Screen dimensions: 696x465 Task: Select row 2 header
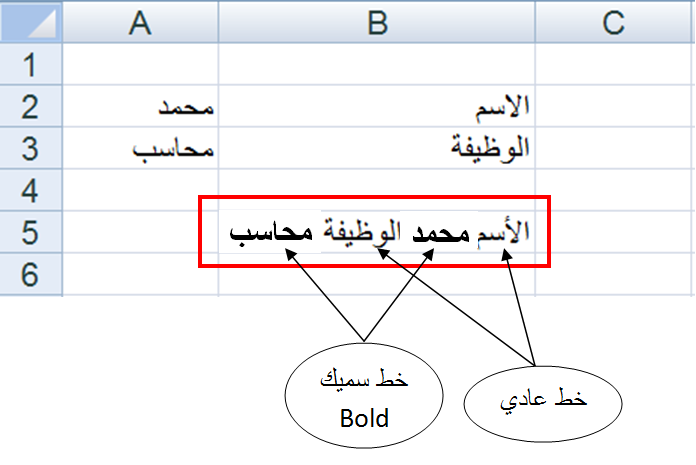tap(31, 106)
